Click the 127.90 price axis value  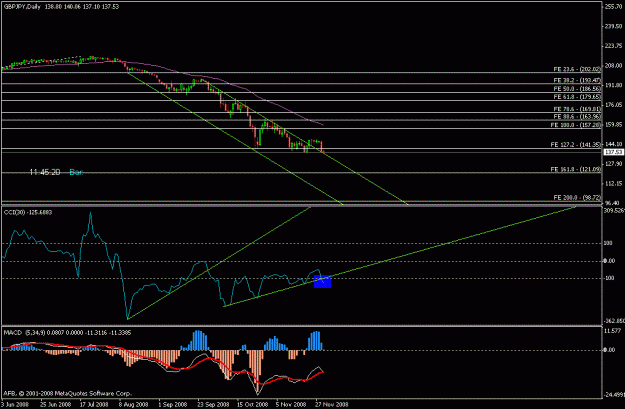[x=614, y=164]
